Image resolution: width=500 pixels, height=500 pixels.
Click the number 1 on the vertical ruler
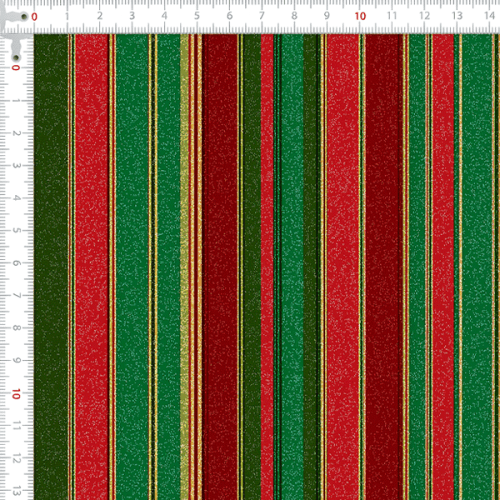pyautogui.click(x=16, y=100)
